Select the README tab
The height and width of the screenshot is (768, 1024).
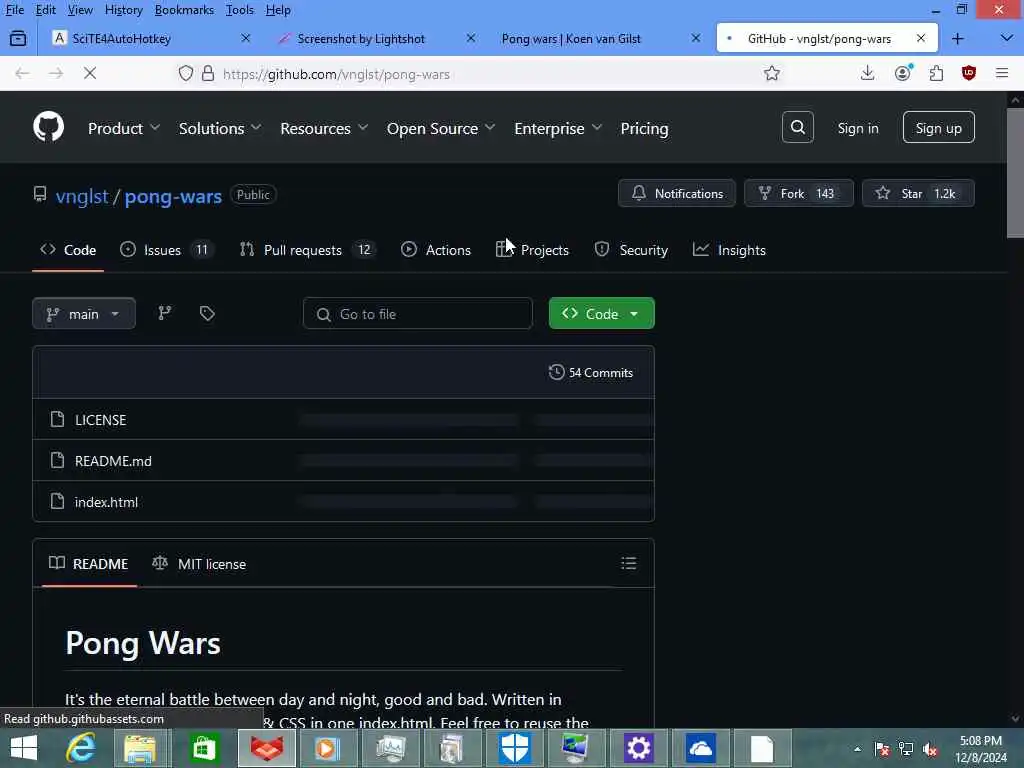pyautogui.click(x=89, y=564)
